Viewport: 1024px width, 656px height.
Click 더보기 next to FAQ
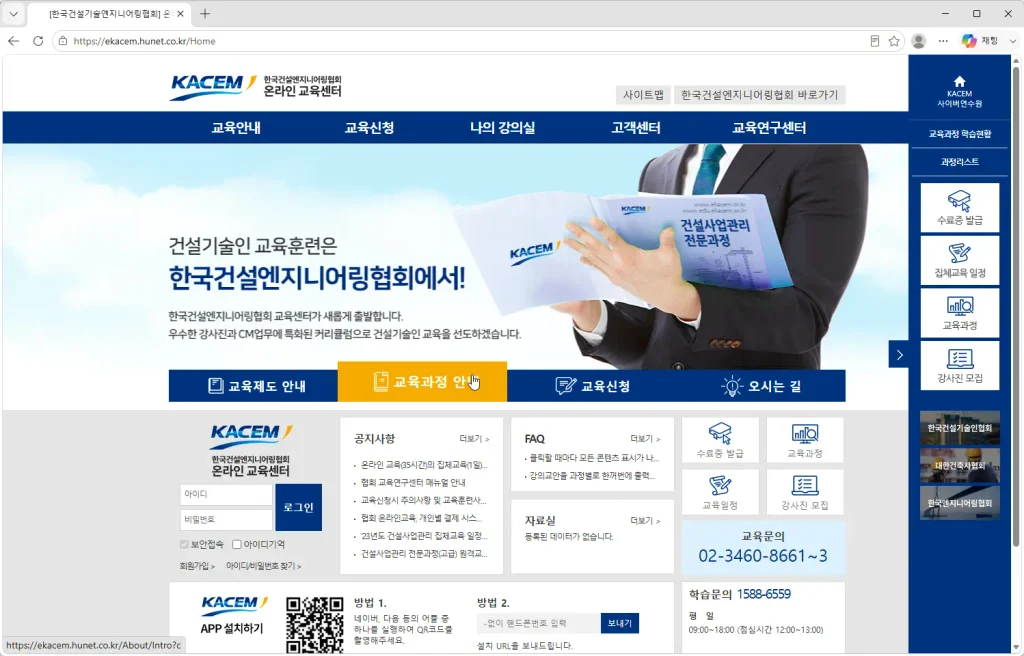pyautogui.click(x=645, y=439)
